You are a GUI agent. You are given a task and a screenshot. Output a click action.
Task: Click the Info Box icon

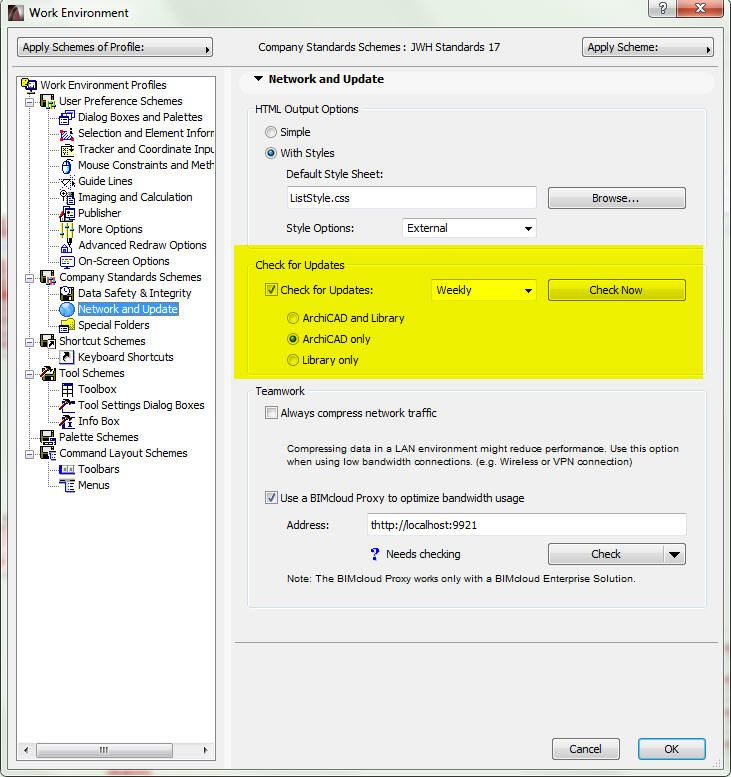click(66, 421)
